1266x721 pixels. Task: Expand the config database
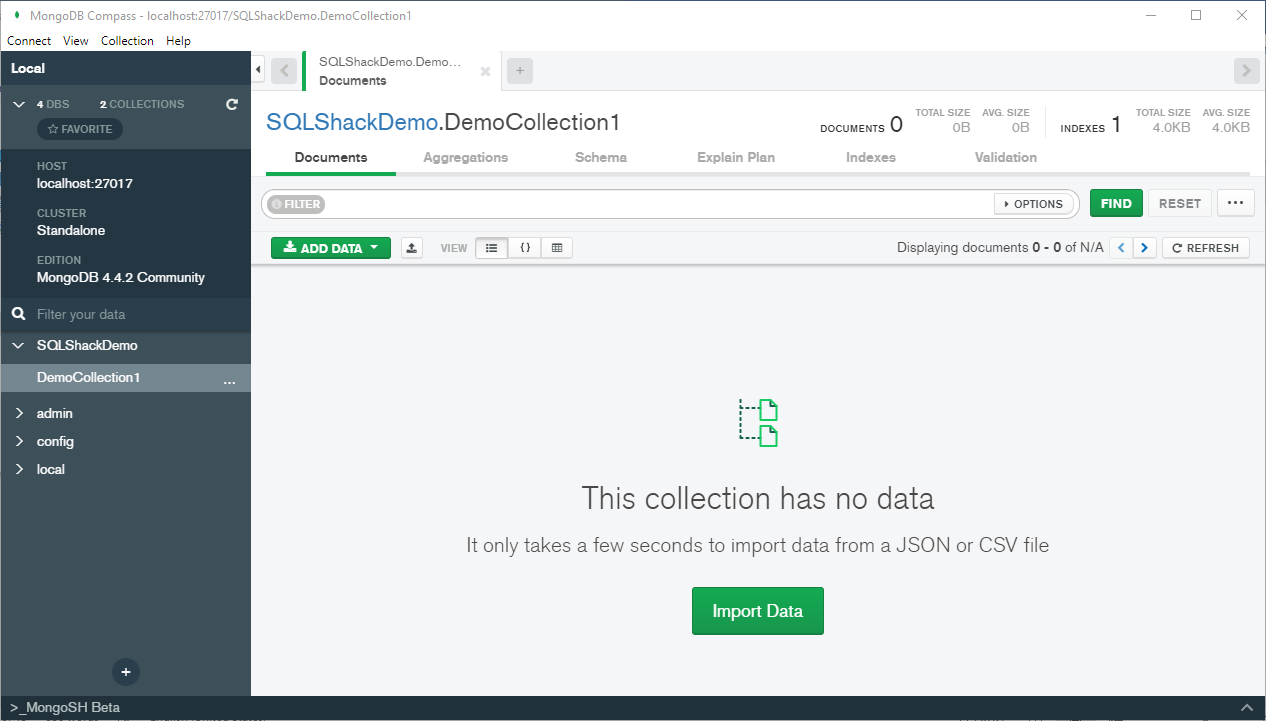pos(18,441)
